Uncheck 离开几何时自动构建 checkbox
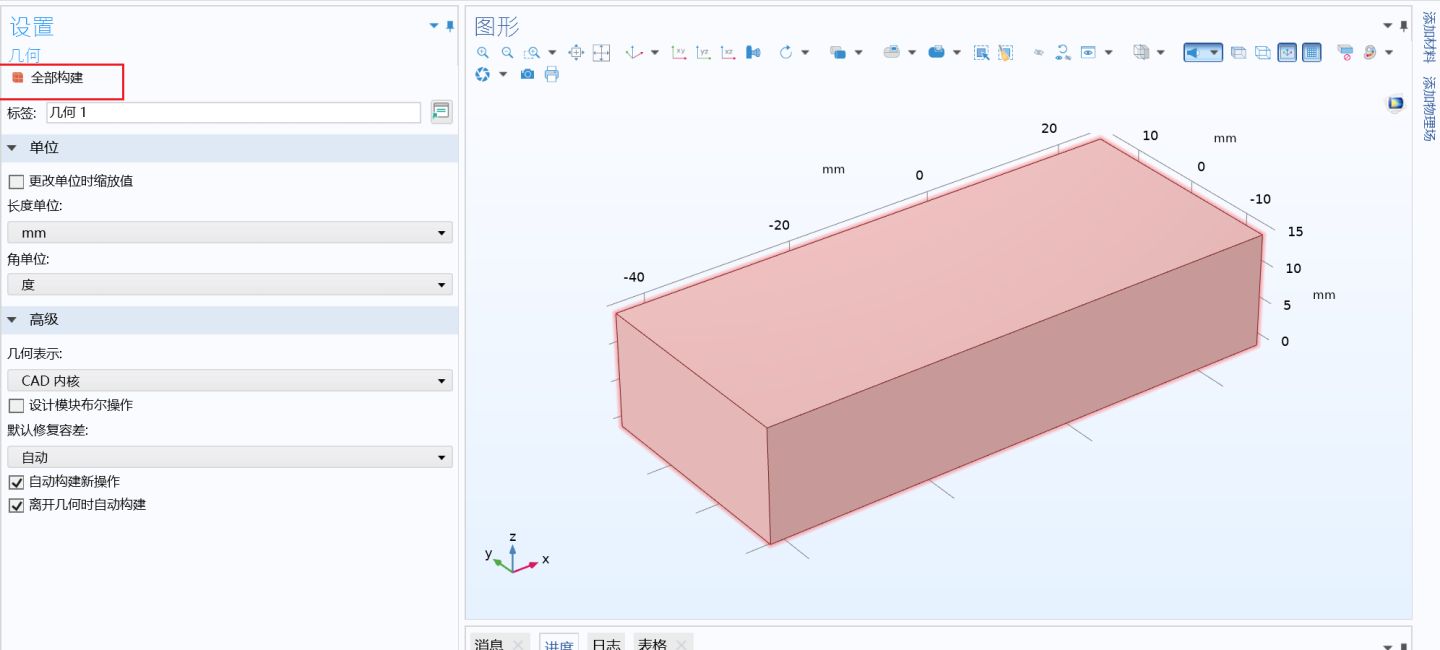This screenshot has height=650, width=1440. coord(16,505)
